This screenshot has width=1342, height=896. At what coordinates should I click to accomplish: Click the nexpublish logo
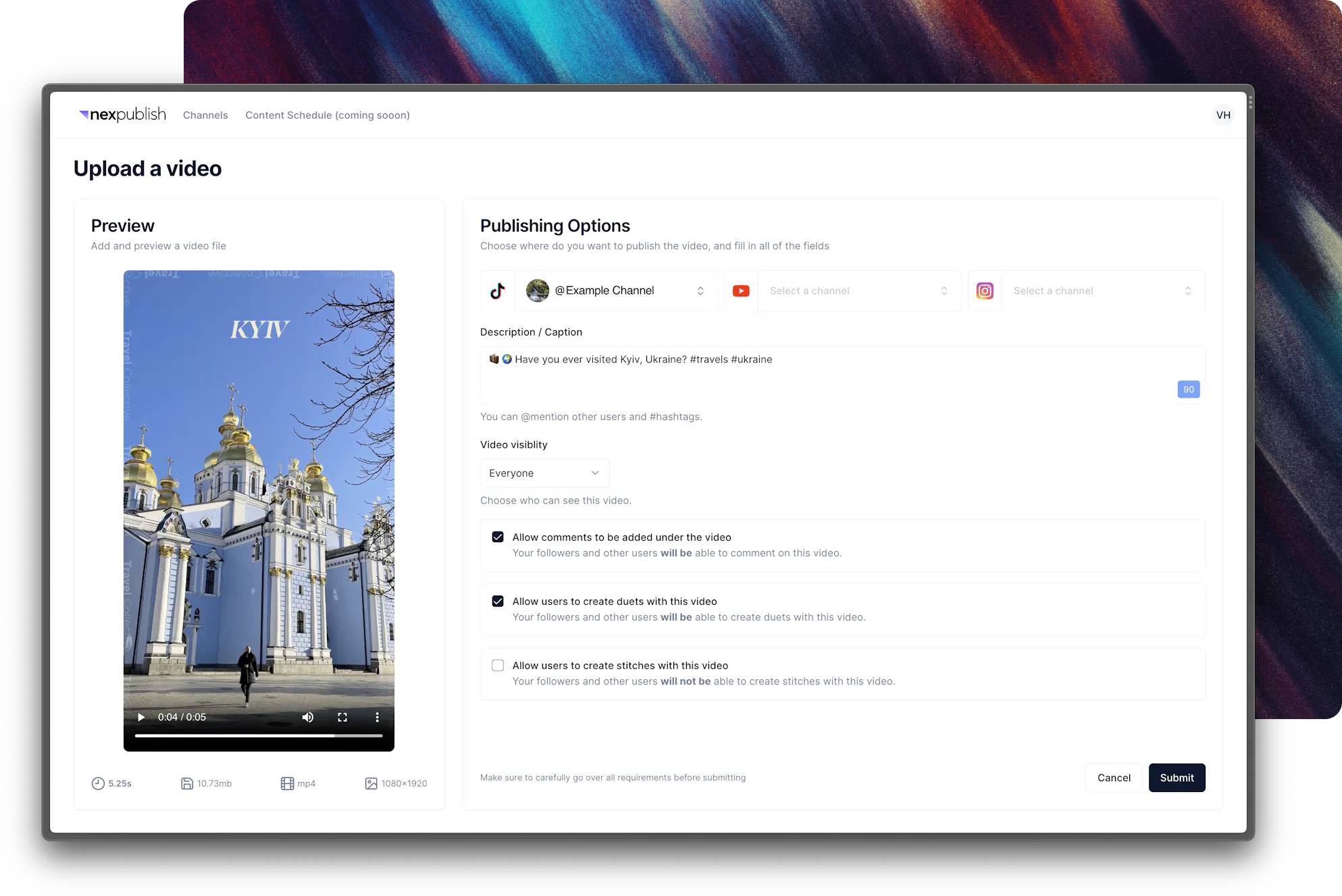(x=123, y=115)
